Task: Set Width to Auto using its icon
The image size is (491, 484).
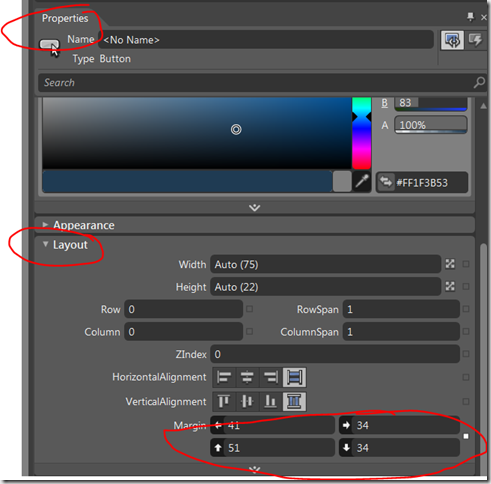Action: (450, 264)
